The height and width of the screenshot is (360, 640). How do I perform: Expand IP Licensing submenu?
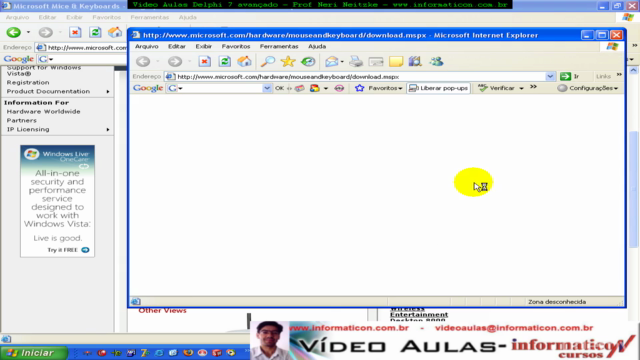108,129
